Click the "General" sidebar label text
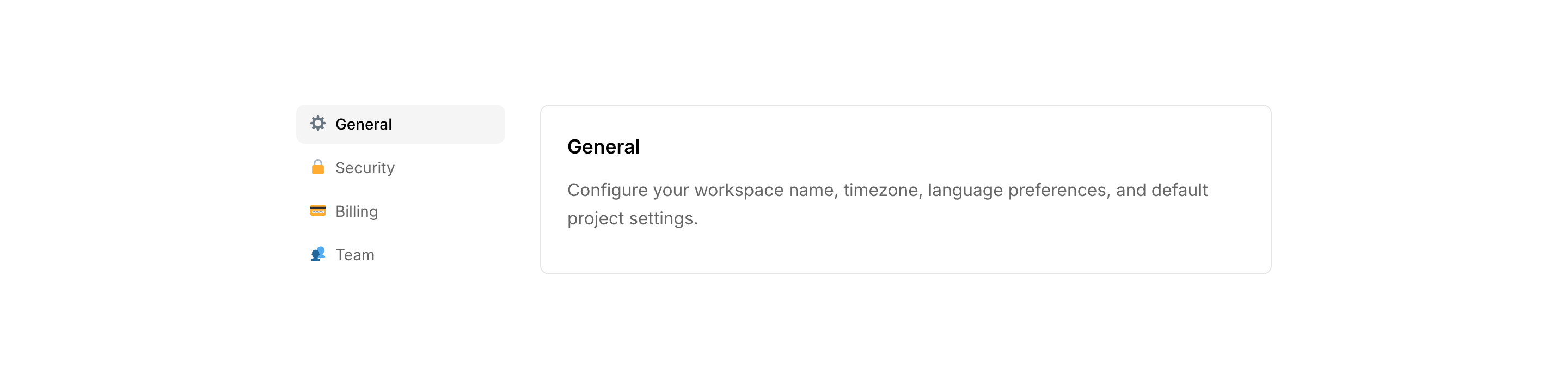Image resolution: width=1568 pixels, height=379 pixels. click(363, 124)
